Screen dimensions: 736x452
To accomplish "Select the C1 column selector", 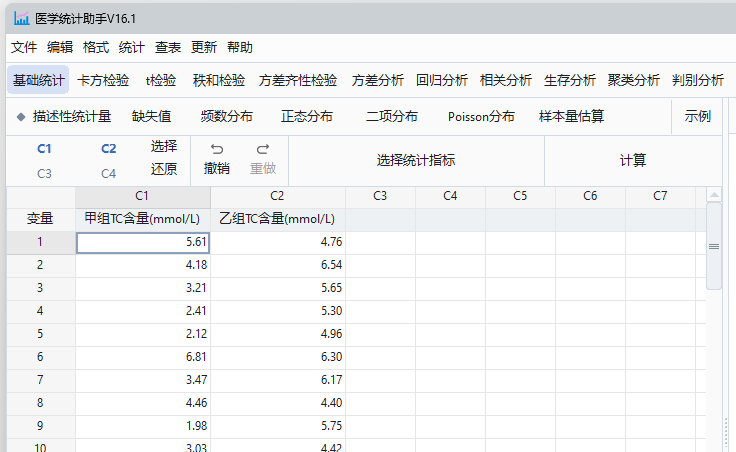I will [44, 149].
